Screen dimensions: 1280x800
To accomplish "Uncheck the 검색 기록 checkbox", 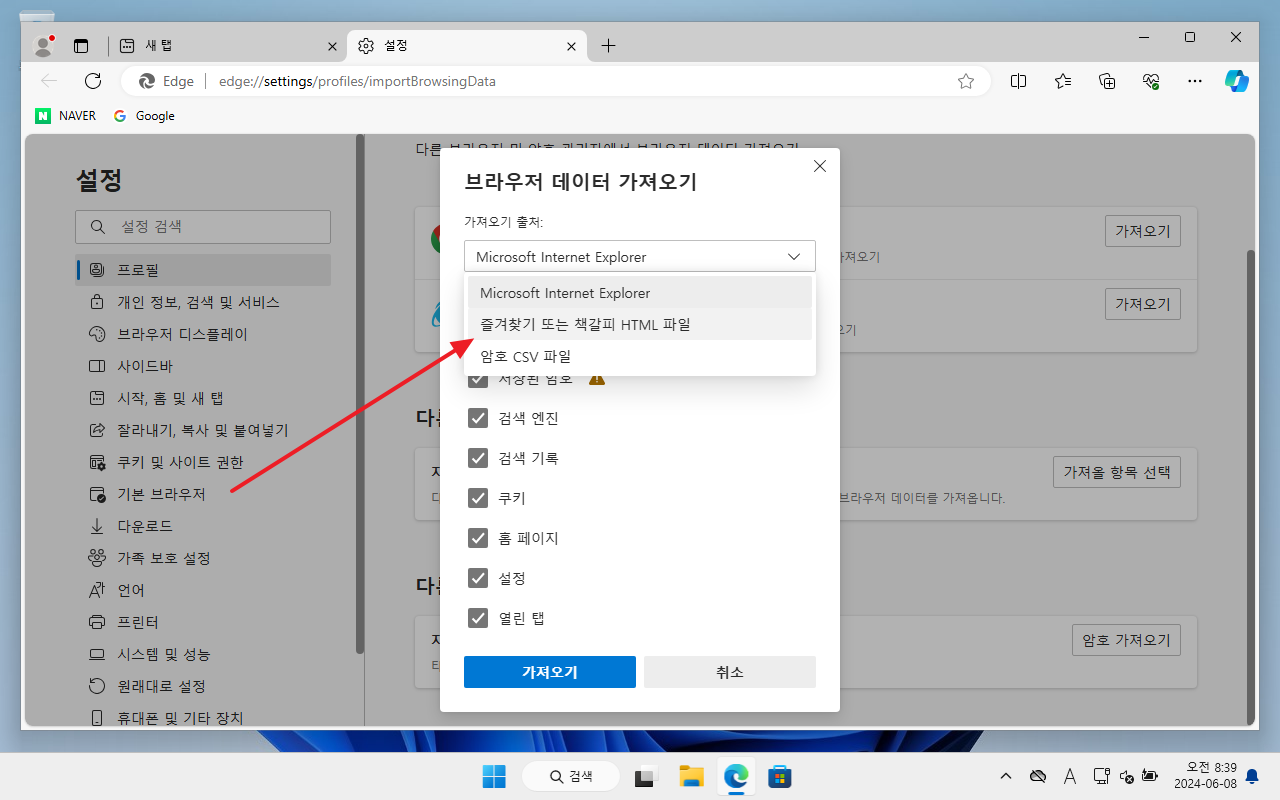I will [478, 458].
